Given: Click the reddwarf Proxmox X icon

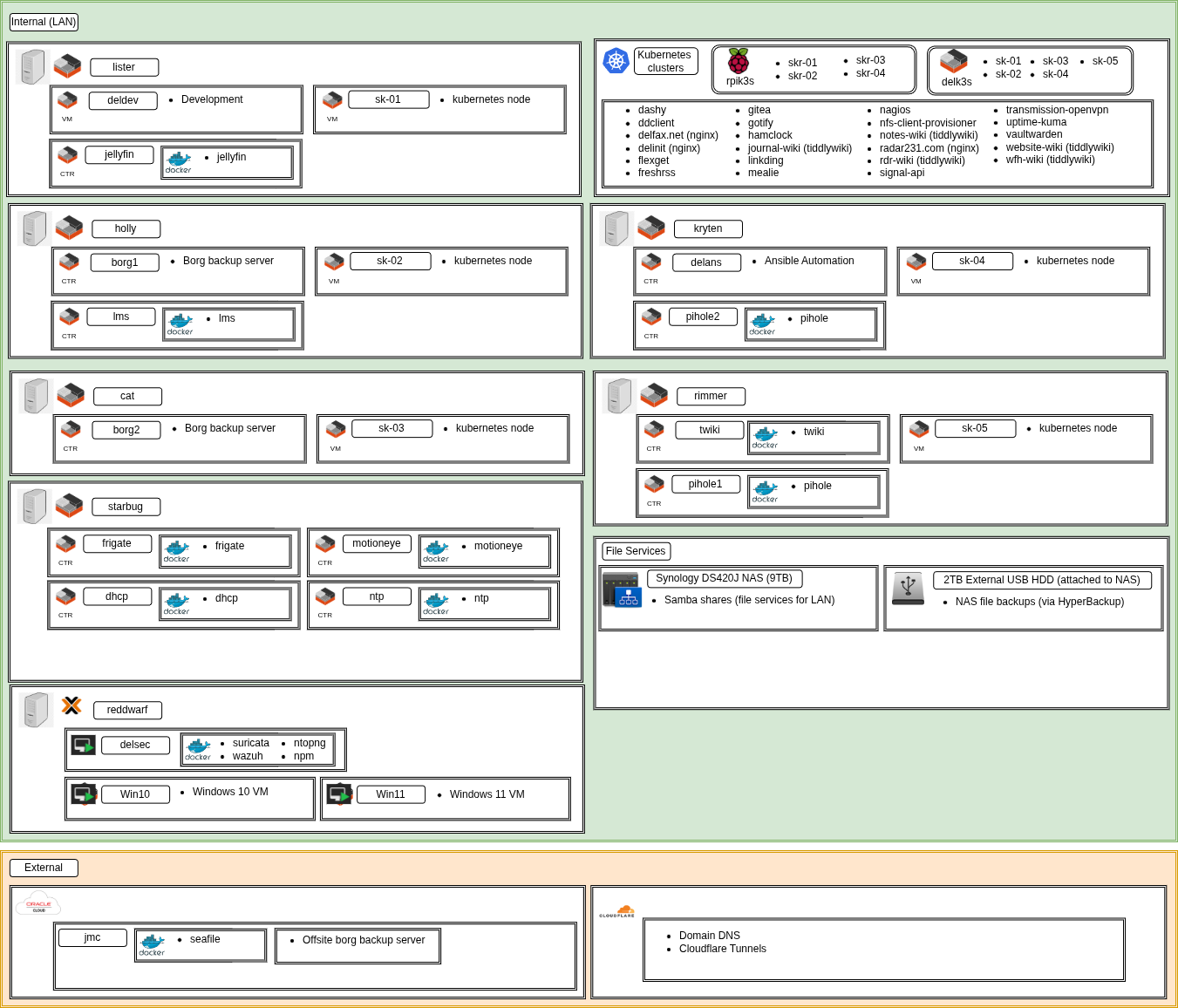Looking at the screenshot, I should pos(71,705).
